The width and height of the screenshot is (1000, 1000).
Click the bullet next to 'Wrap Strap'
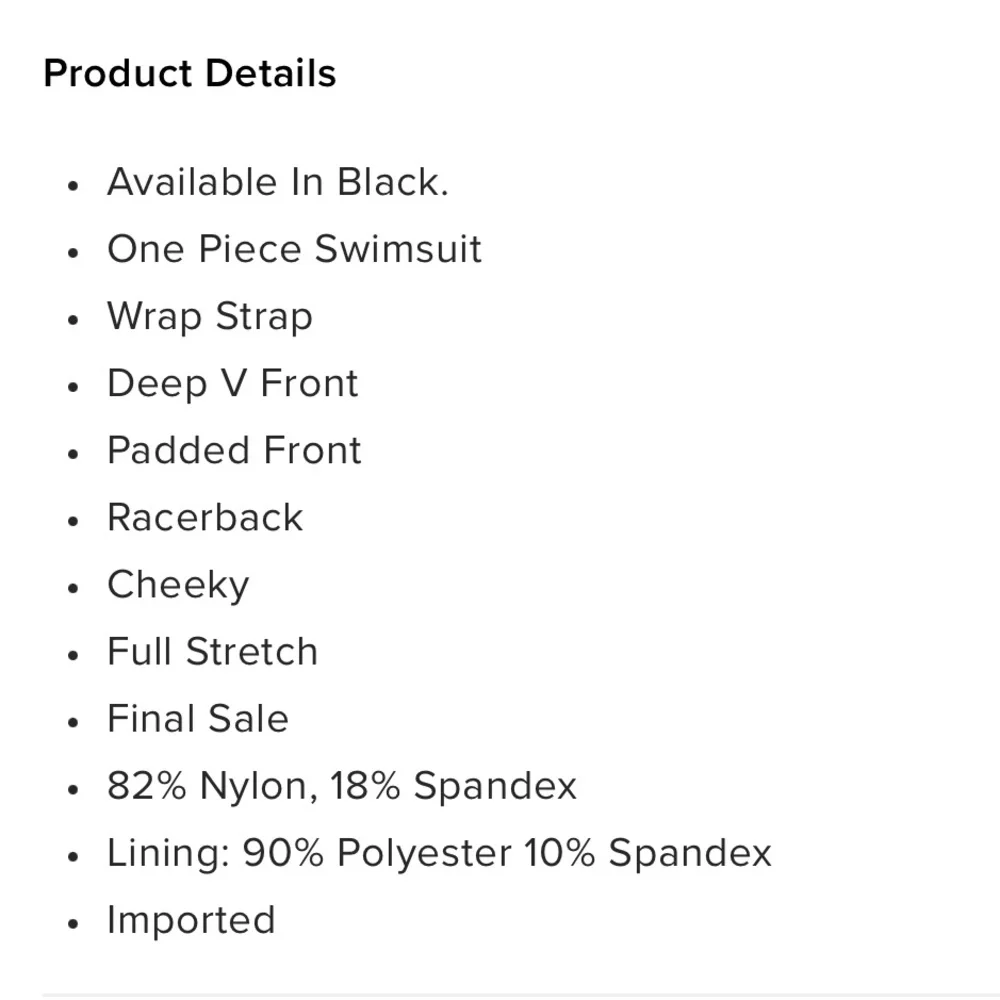72,320
